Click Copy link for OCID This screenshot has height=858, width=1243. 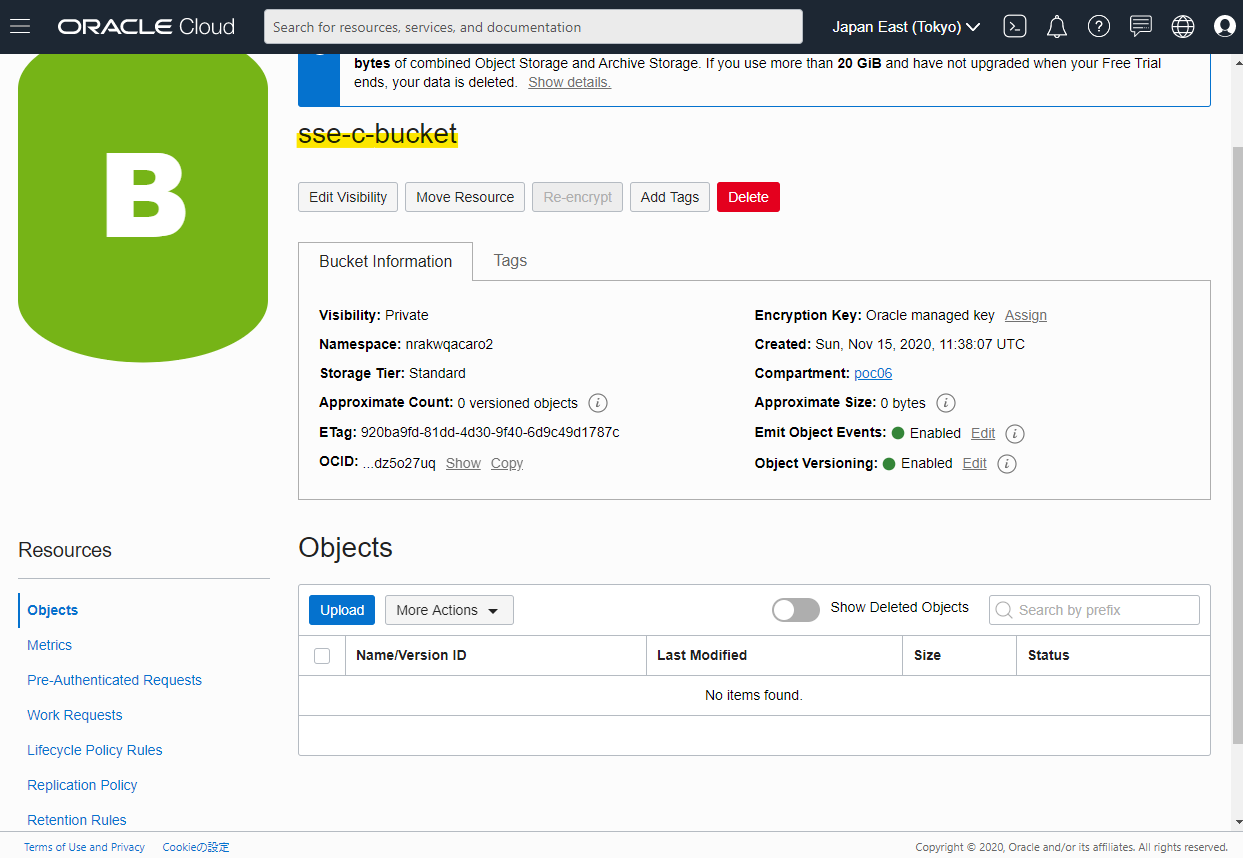click(x=507, y=463)
